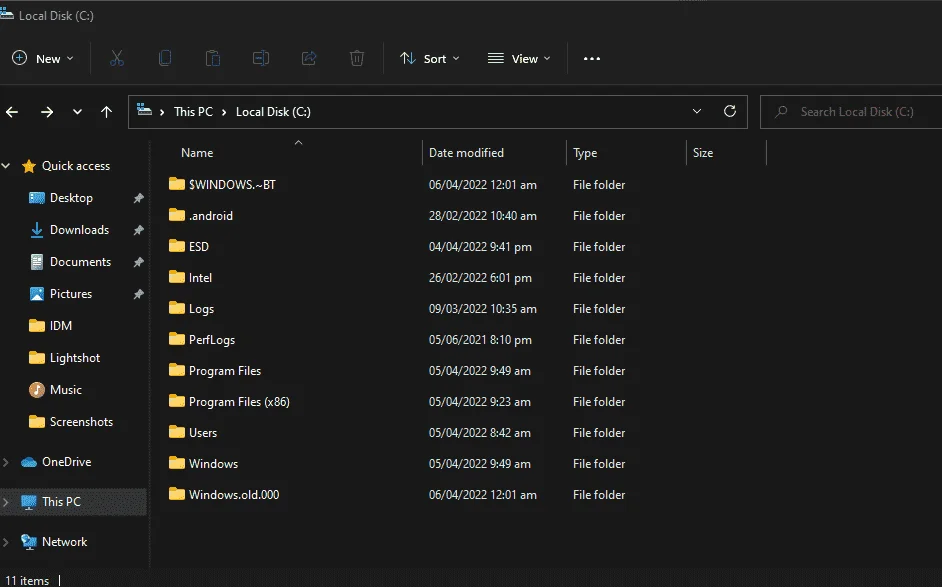
Task: Open the View dropdown
Action: pos(519,58)
